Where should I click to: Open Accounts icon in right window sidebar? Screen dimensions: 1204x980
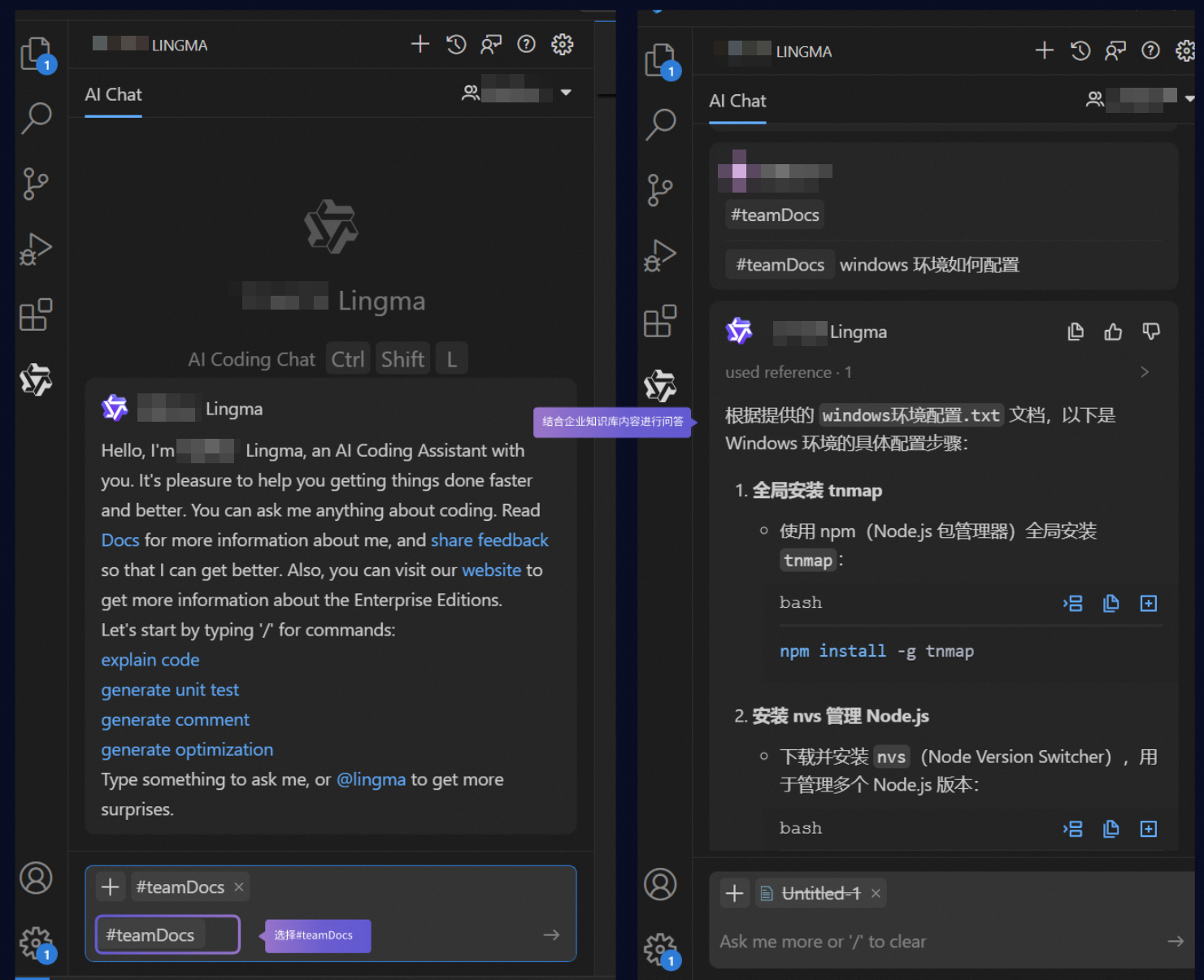[x=660, y=885]
